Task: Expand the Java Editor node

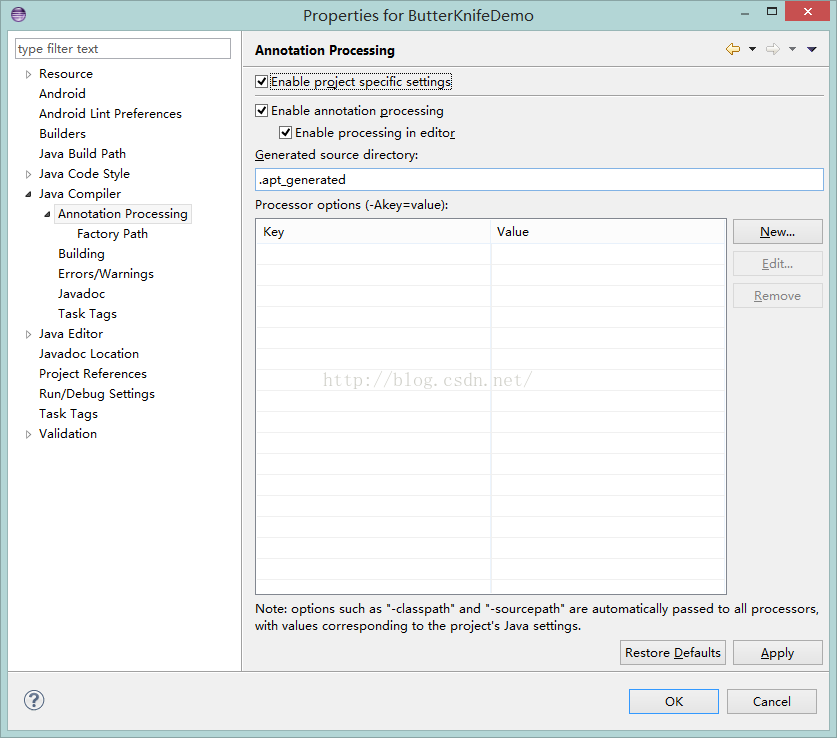Action: tap(28, 334)
